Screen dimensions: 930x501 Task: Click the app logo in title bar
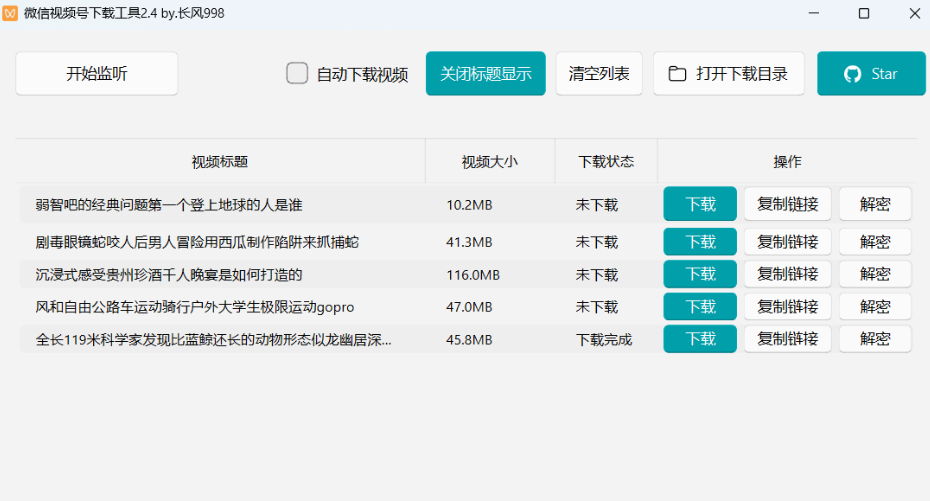11,13
